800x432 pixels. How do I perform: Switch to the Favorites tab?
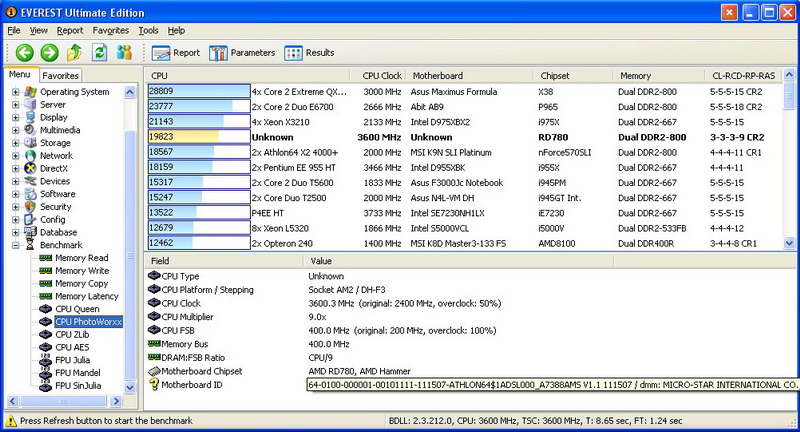(60, 75)
